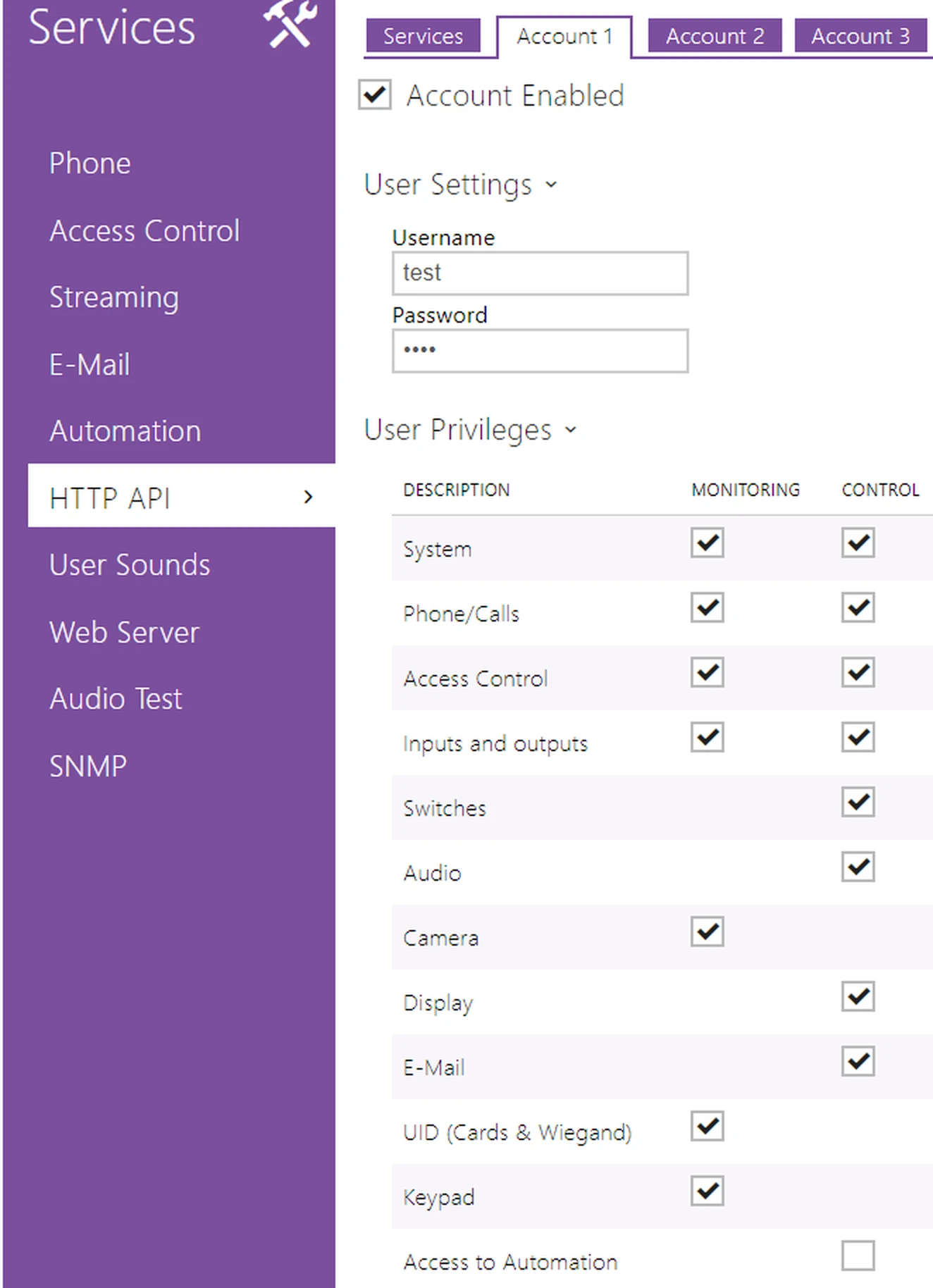Click the DESCRIPTION column header
This screenshot has width=933, height=1288.
(x=457, y=490)
